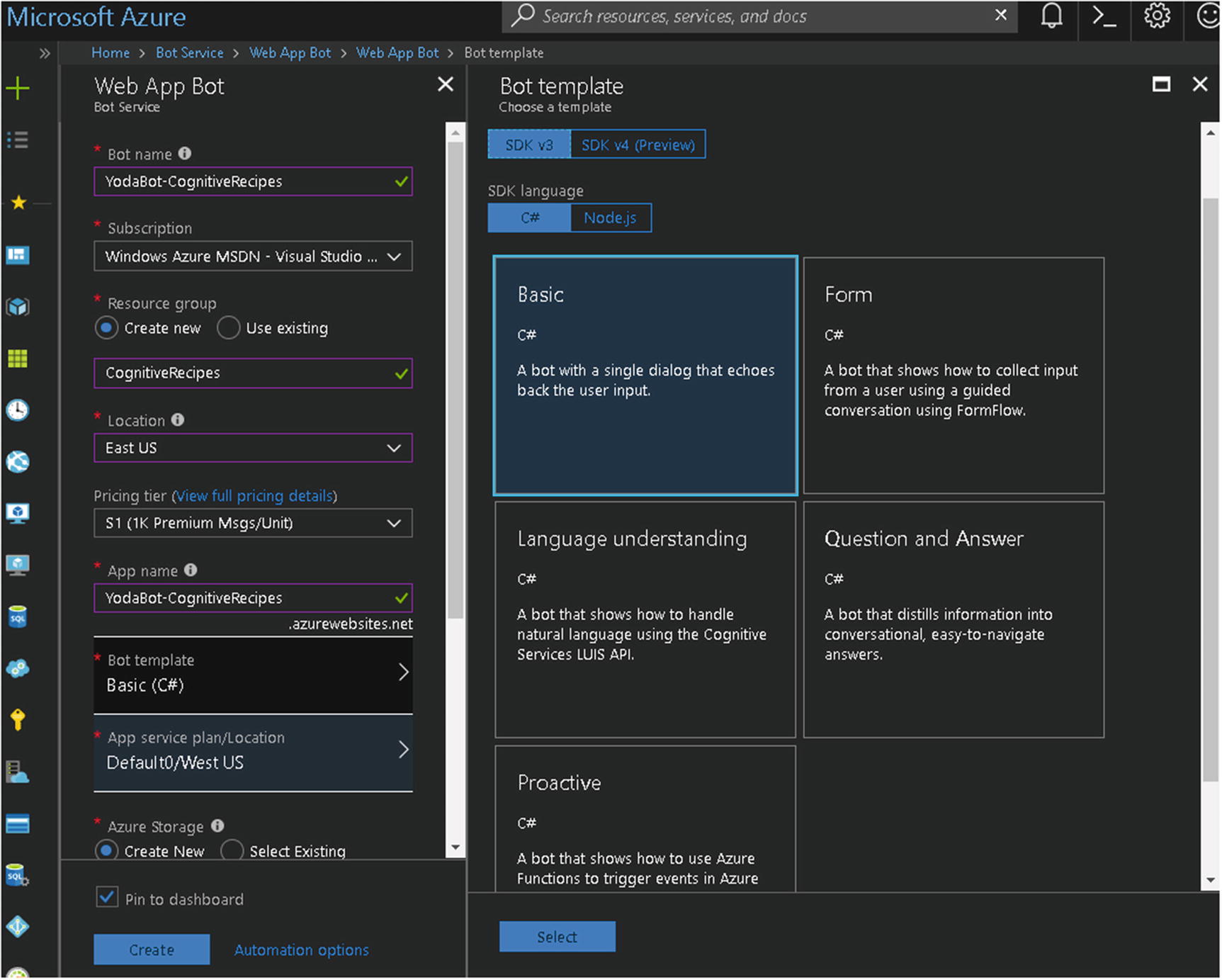Open the Settings gear icon

tap(1157, 16)
